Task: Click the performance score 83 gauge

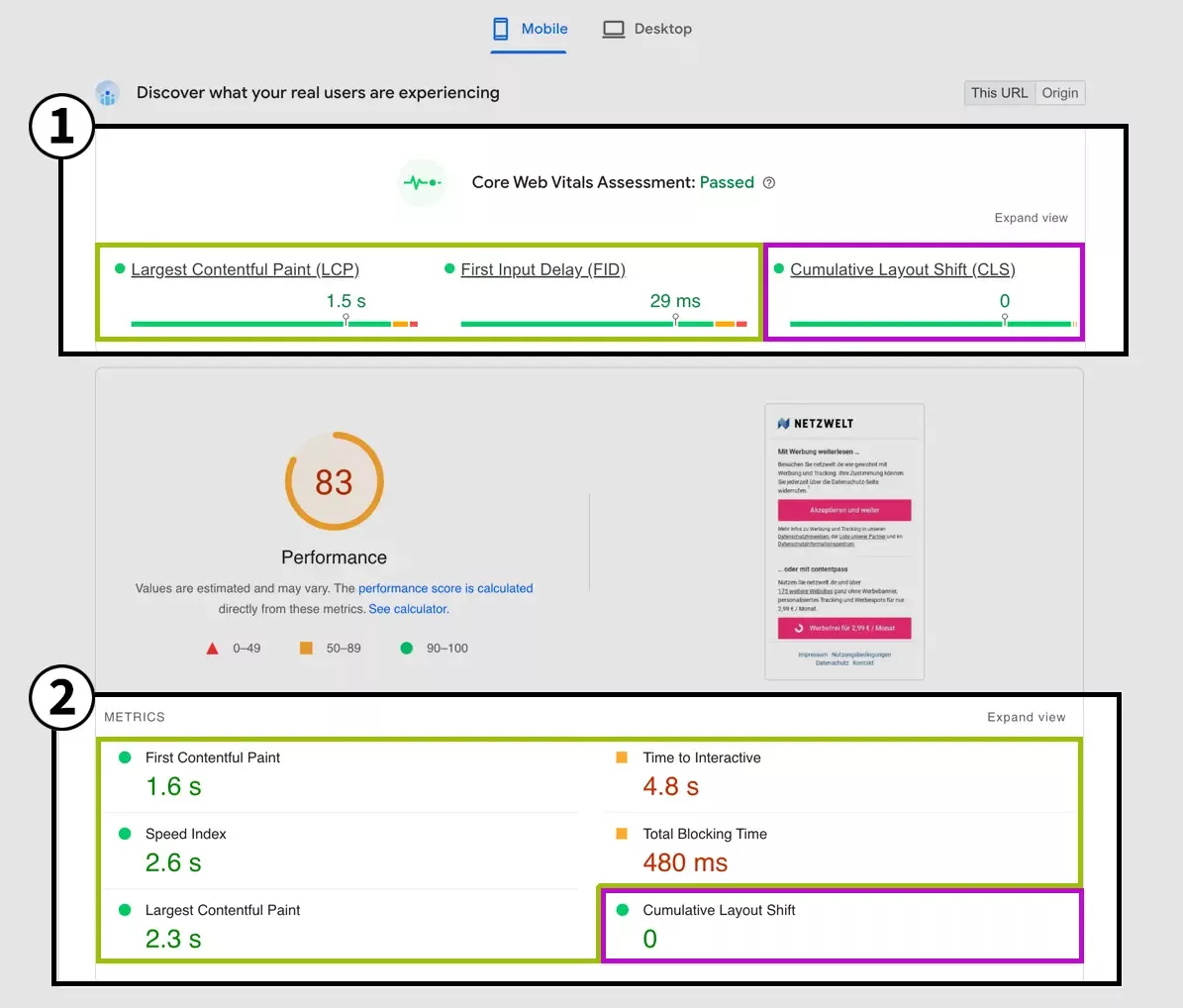Action: pos(334,482)
